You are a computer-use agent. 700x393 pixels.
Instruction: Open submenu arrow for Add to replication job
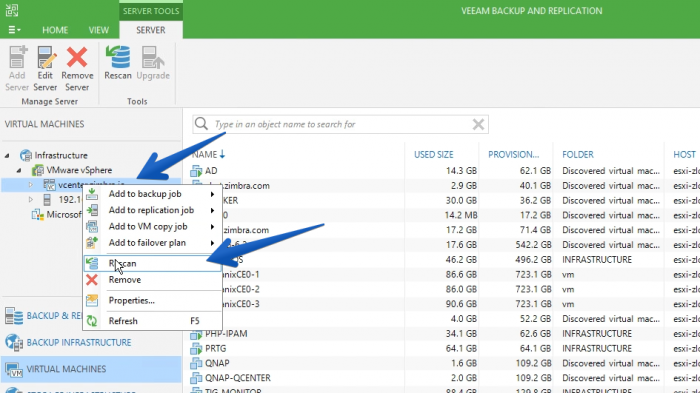212,210
